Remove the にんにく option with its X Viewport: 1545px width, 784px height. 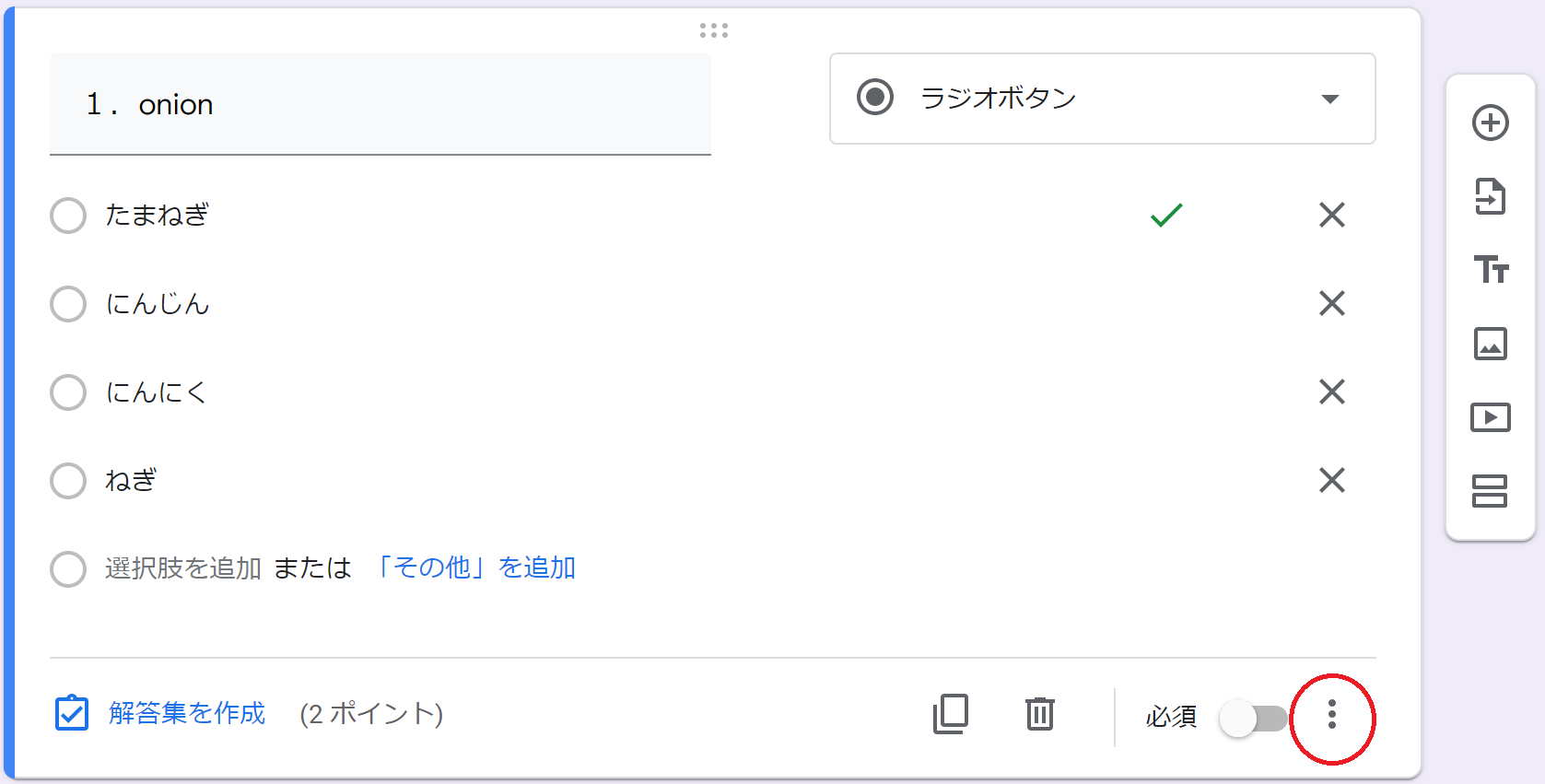pos(1331,392)
